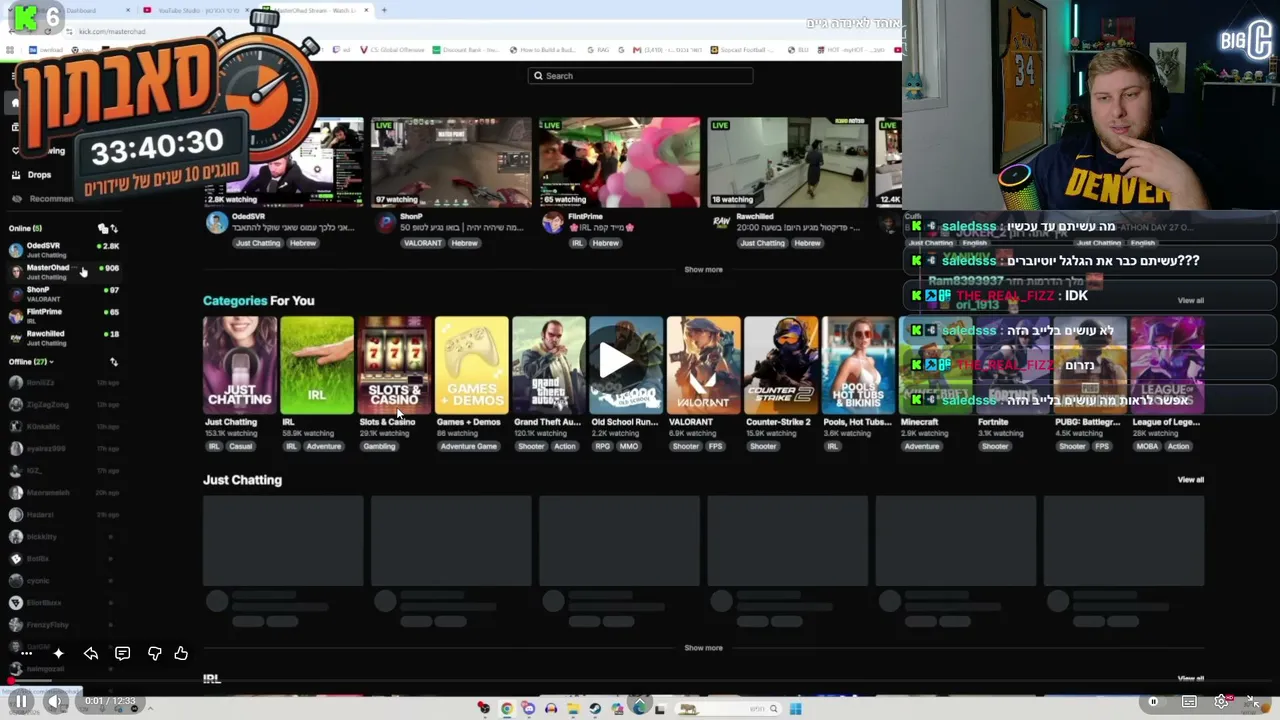1280x720 pixels.
Task: Click the Gambling tag under Slots & Casino
Action: point(379,446)
